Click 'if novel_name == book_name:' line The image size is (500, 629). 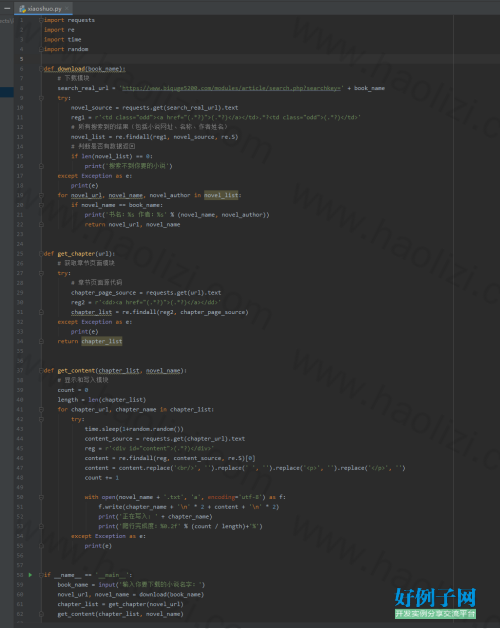tap(117, 205)
